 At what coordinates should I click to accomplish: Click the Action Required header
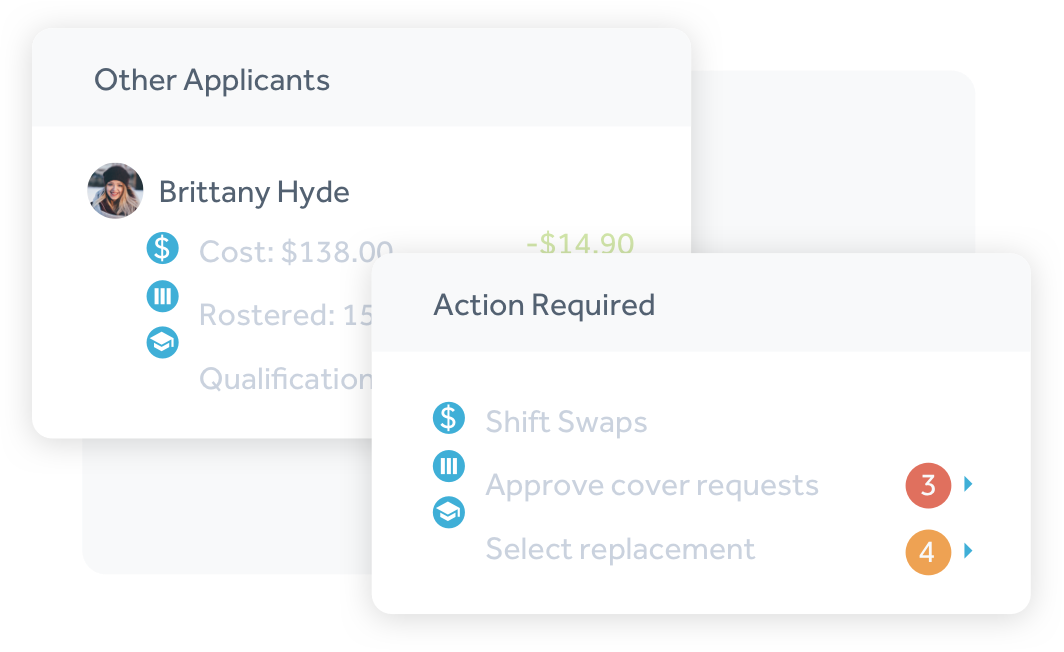pyautogui.click(x=544, y=305)
